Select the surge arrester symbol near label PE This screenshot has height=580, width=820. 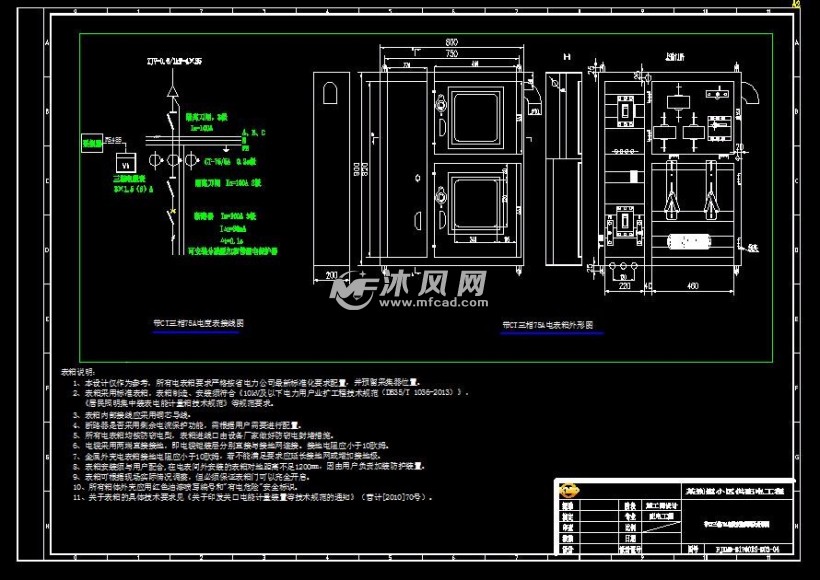227,149
